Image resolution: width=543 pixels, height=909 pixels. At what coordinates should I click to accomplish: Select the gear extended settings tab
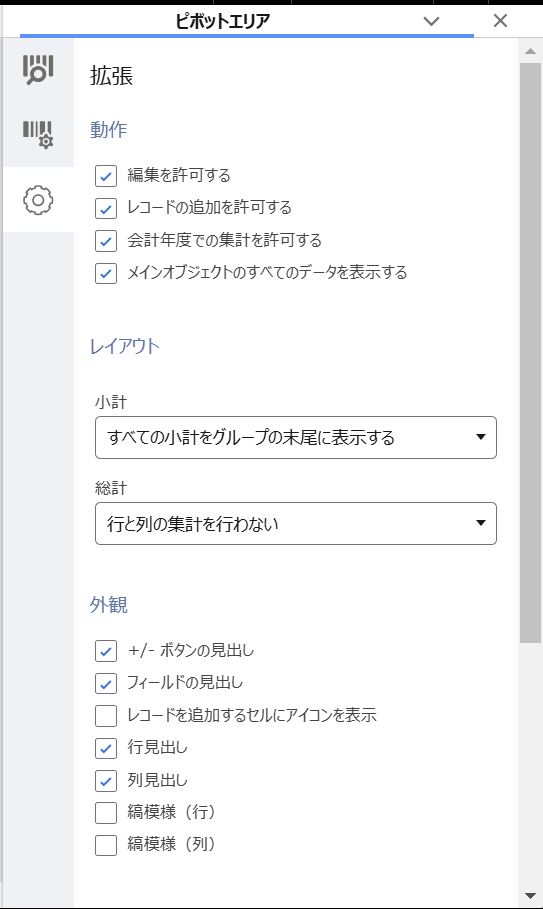38,200
